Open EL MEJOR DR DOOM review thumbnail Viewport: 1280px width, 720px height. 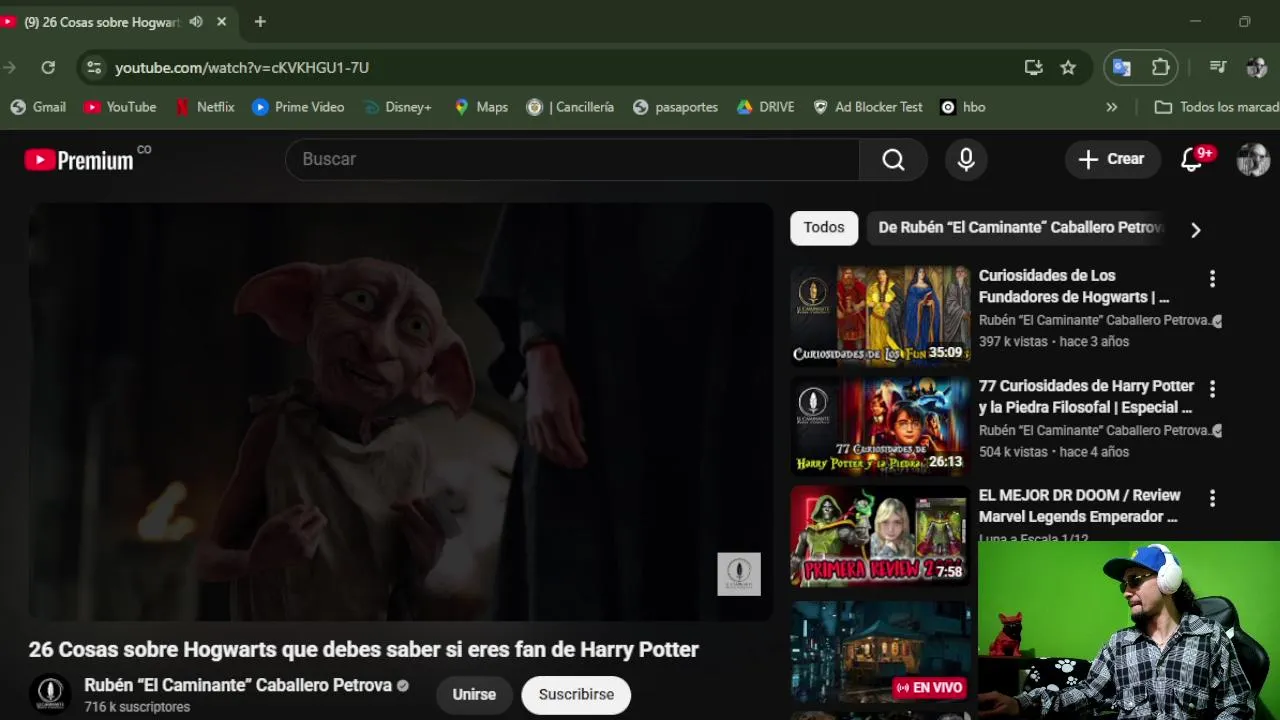pyautogui.click(x=880, y=535)
